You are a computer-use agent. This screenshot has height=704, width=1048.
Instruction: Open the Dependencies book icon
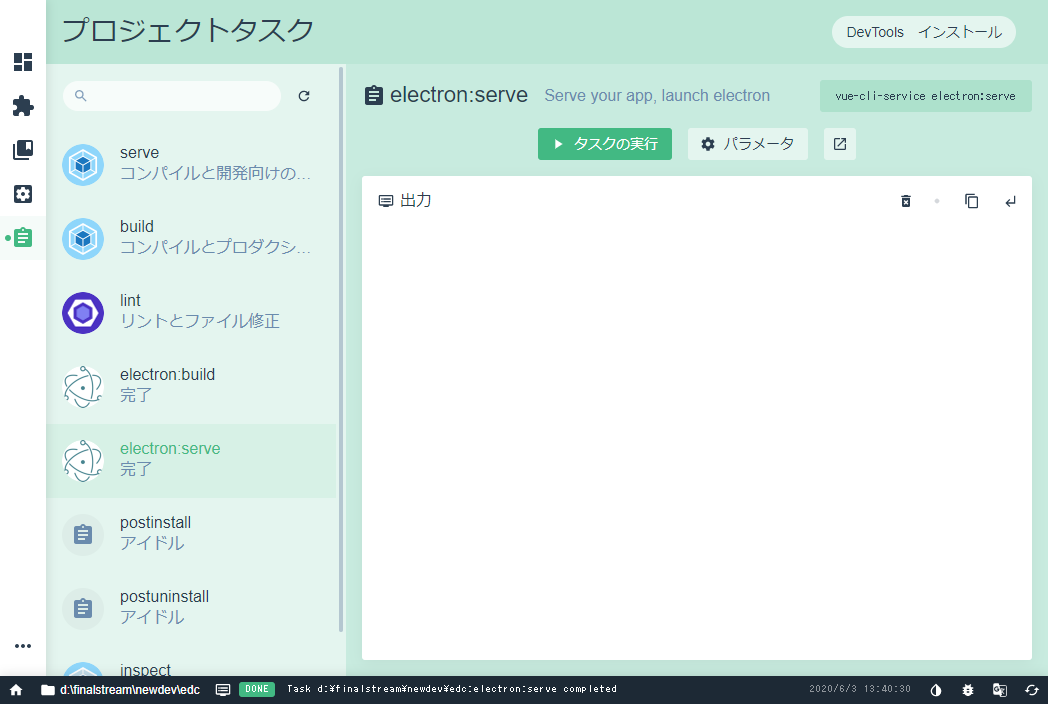(x=23, y=150)
